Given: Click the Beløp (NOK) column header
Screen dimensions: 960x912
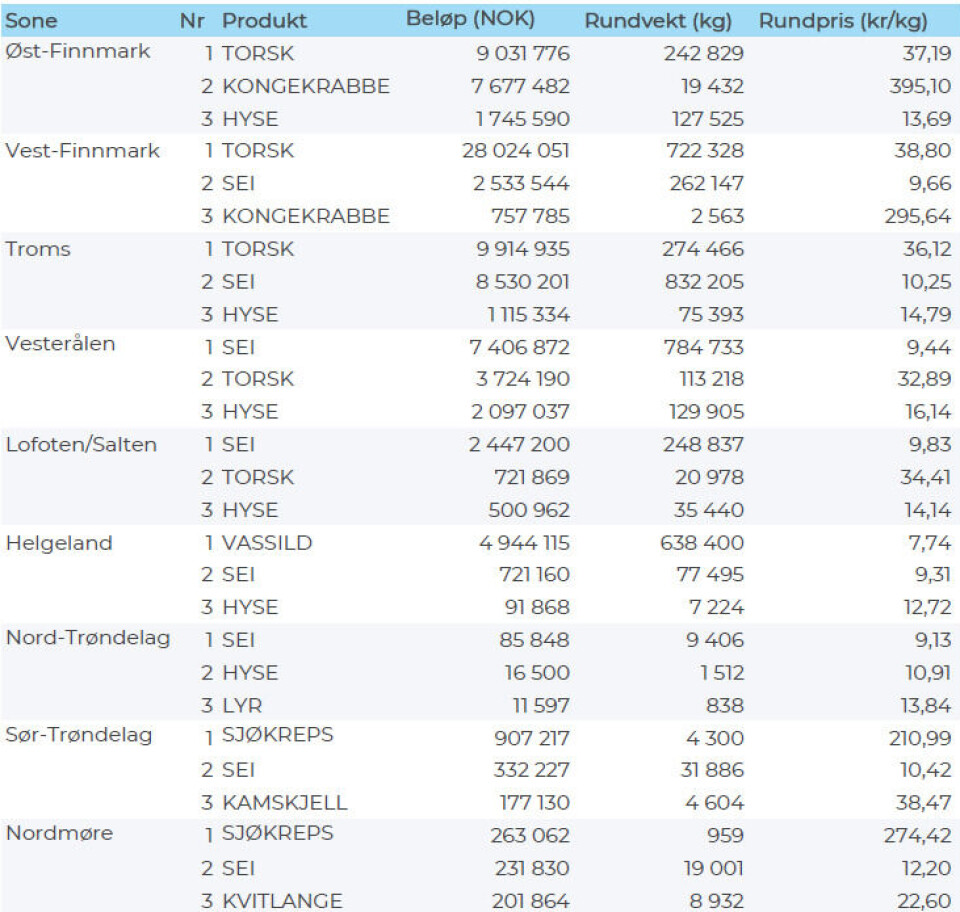Looking at the screenshot, I should (x=470, y=20).
